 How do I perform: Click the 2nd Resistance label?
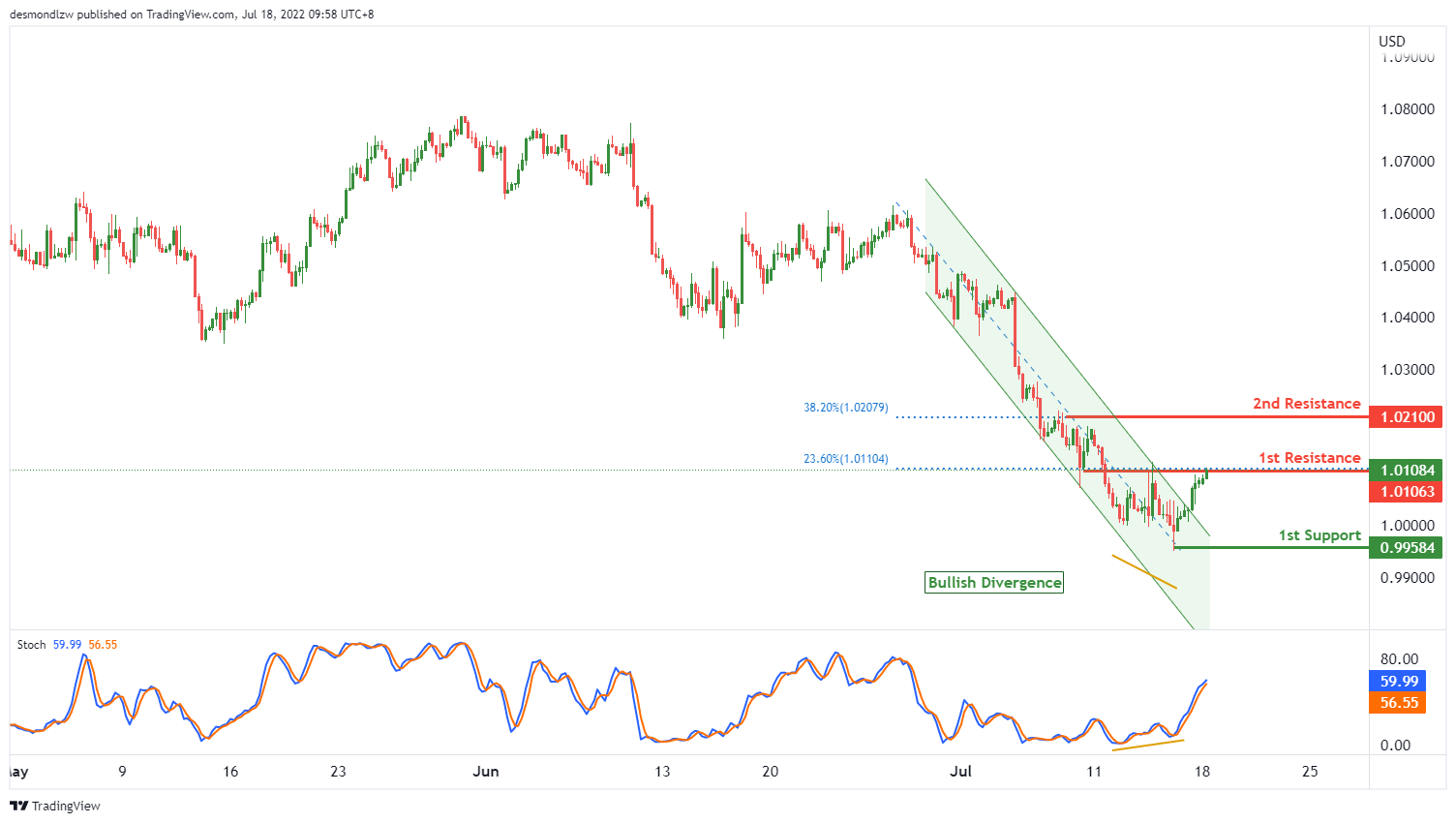point(1306,404)
